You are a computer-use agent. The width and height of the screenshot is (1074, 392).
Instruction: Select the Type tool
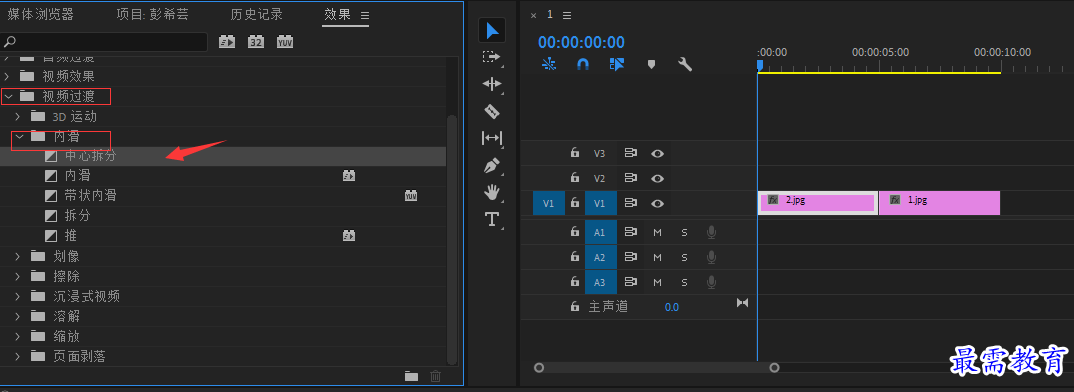tap(492, 219)
